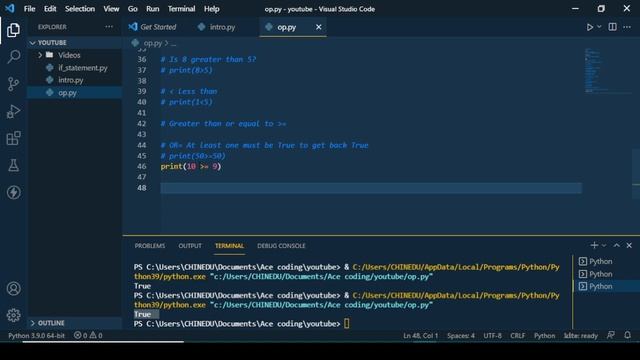Select the TERMINAL panel tab

(x=229, y=246)
